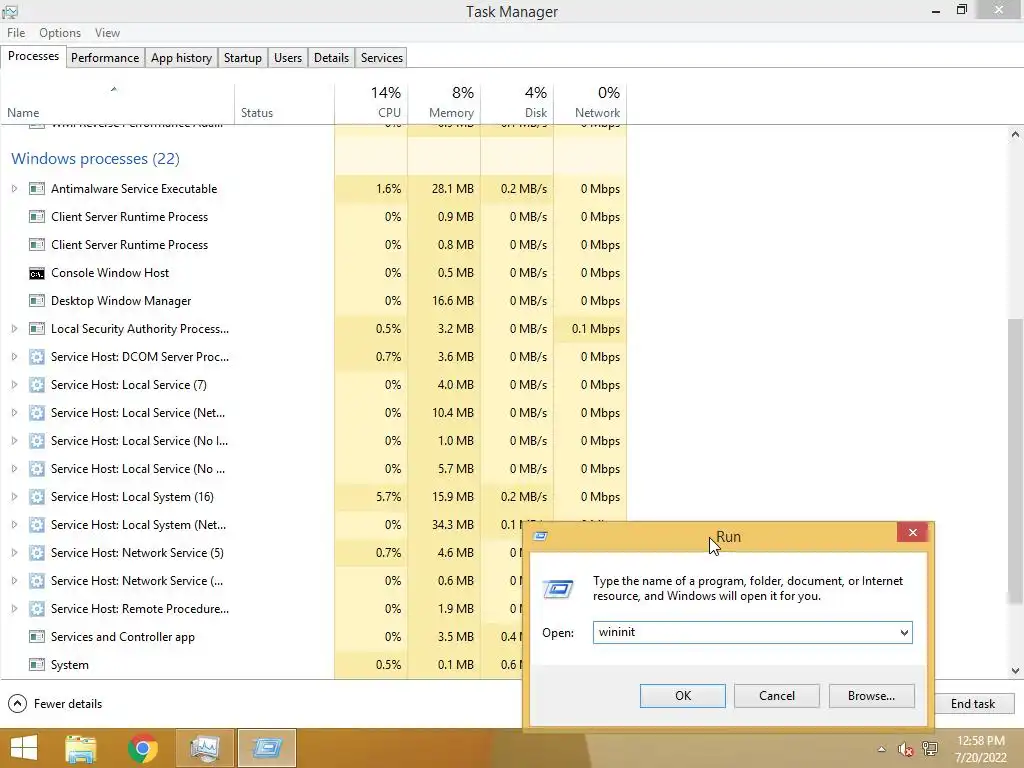Click the Fewer details link
This screenshot has height=768, width=1024.
(68, 703)
